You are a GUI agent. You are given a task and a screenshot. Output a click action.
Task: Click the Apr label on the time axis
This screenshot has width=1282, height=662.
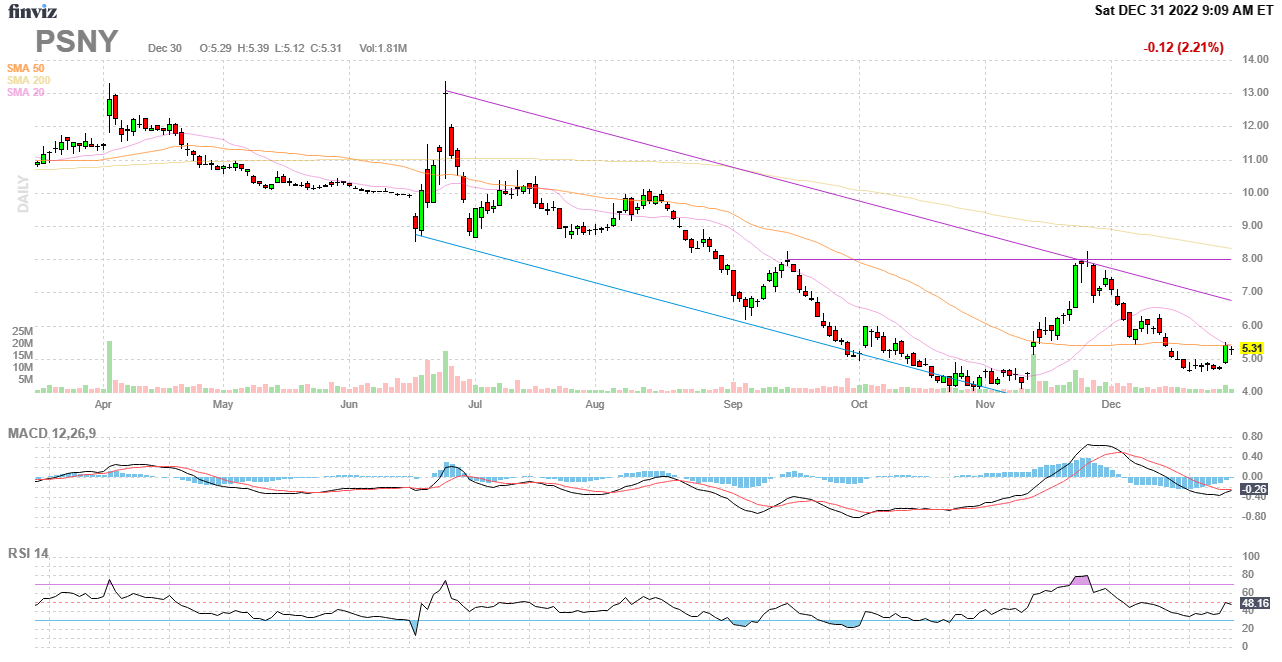pos(103,405)
